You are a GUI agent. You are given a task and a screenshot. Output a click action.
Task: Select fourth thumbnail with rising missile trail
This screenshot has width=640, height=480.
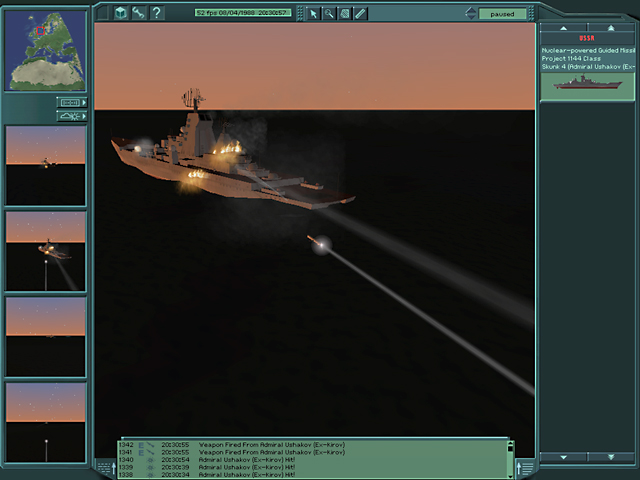pos(45,422)
